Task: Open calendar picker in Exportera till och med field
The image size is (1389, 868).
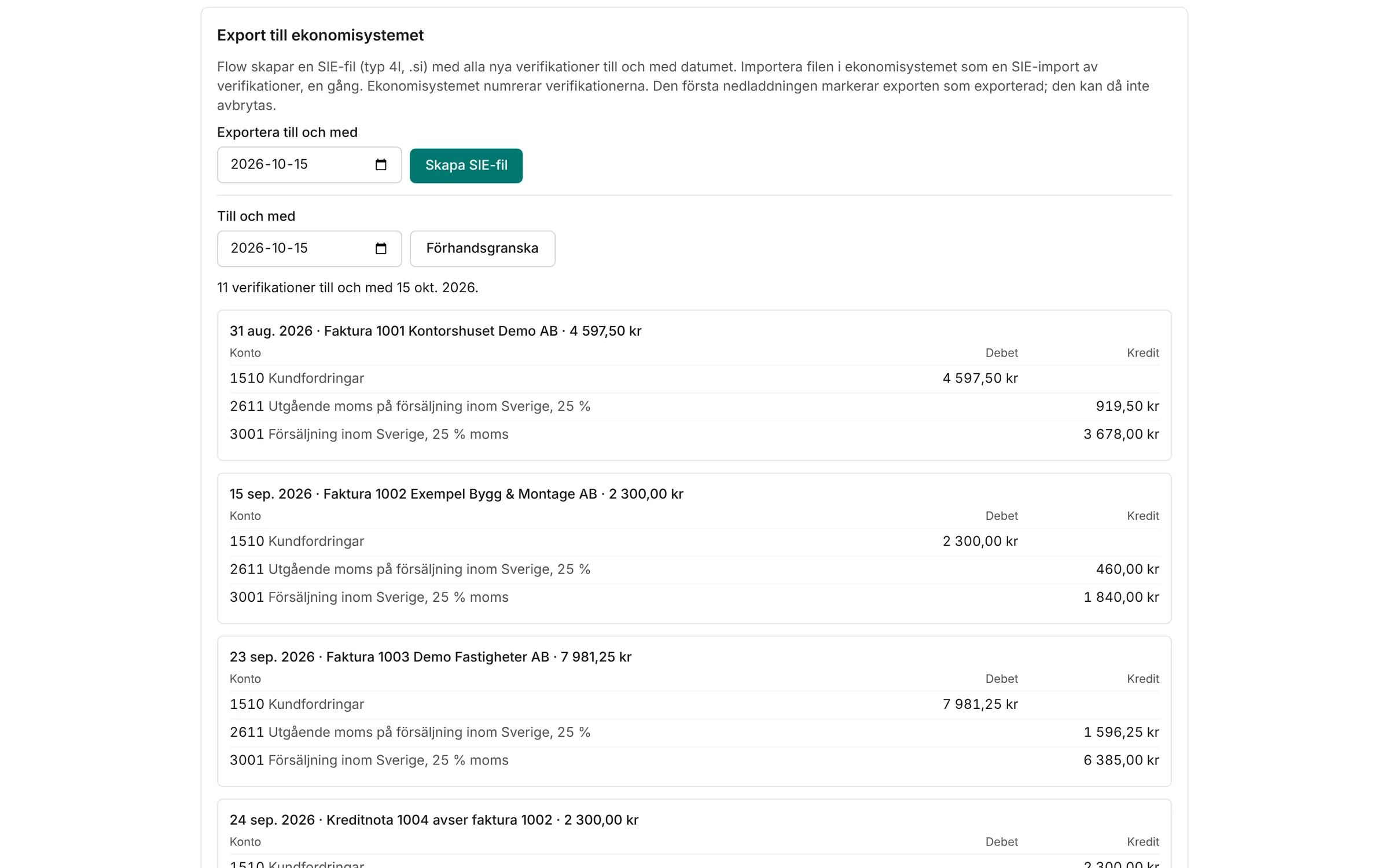Action: tap(380, 165)
